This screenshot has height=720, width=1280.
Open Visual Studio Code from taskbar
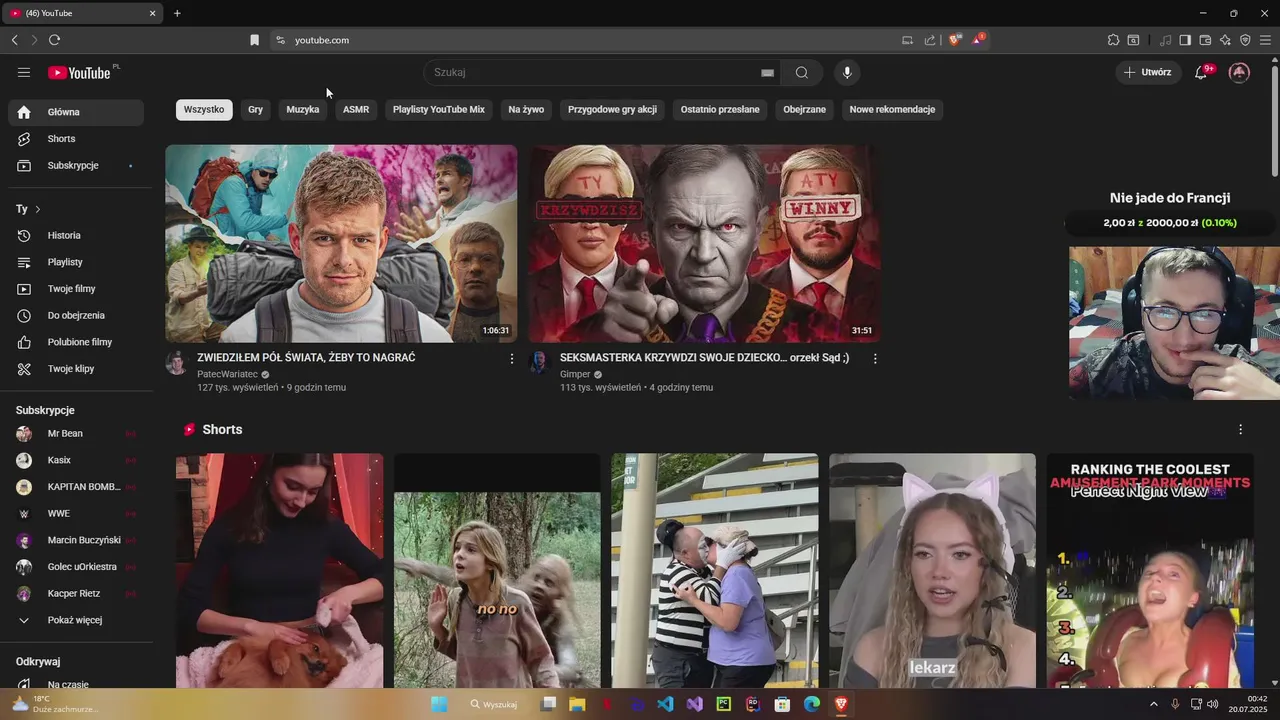tap(665, 704)
